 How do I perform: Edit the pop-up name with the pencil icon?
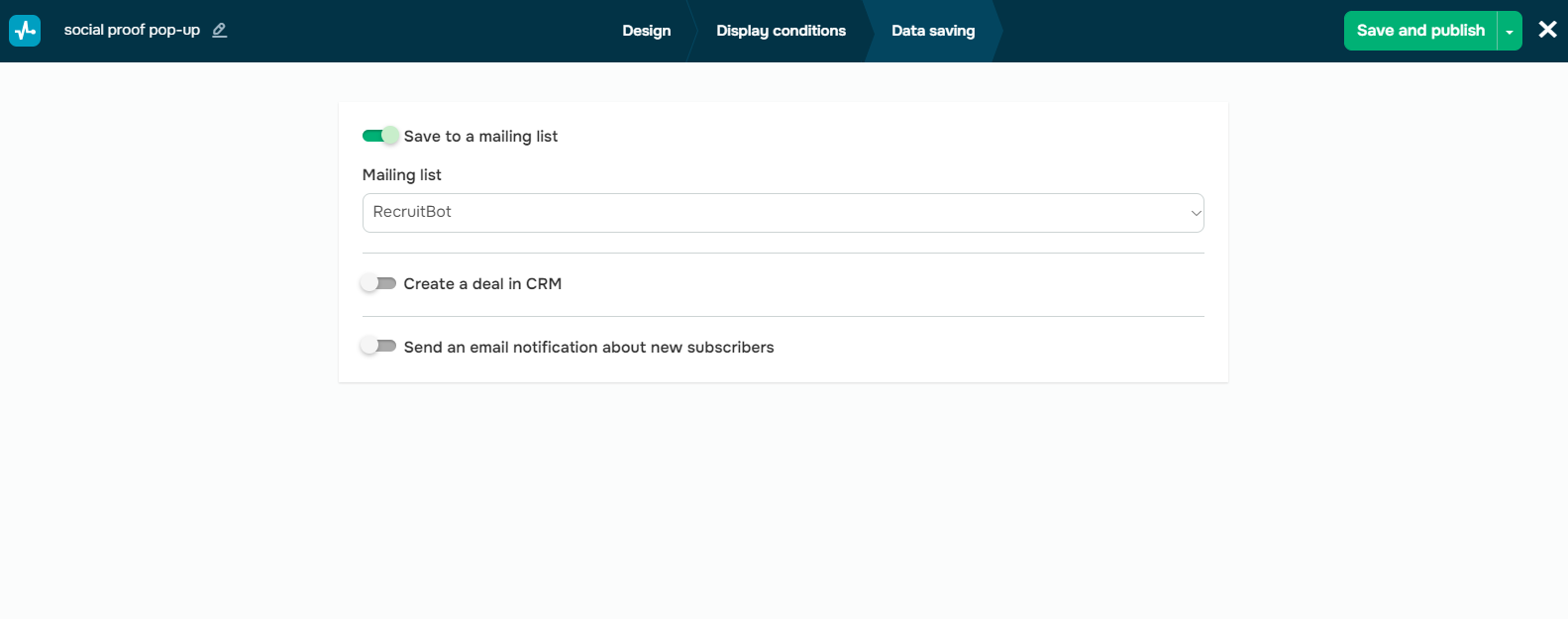220,31
